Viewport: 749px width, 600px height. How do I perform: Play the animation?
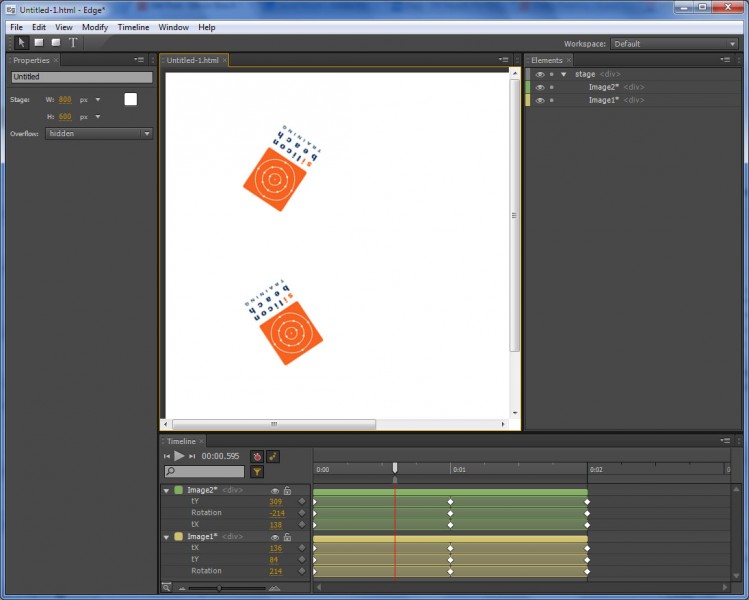tap(179, 456)
